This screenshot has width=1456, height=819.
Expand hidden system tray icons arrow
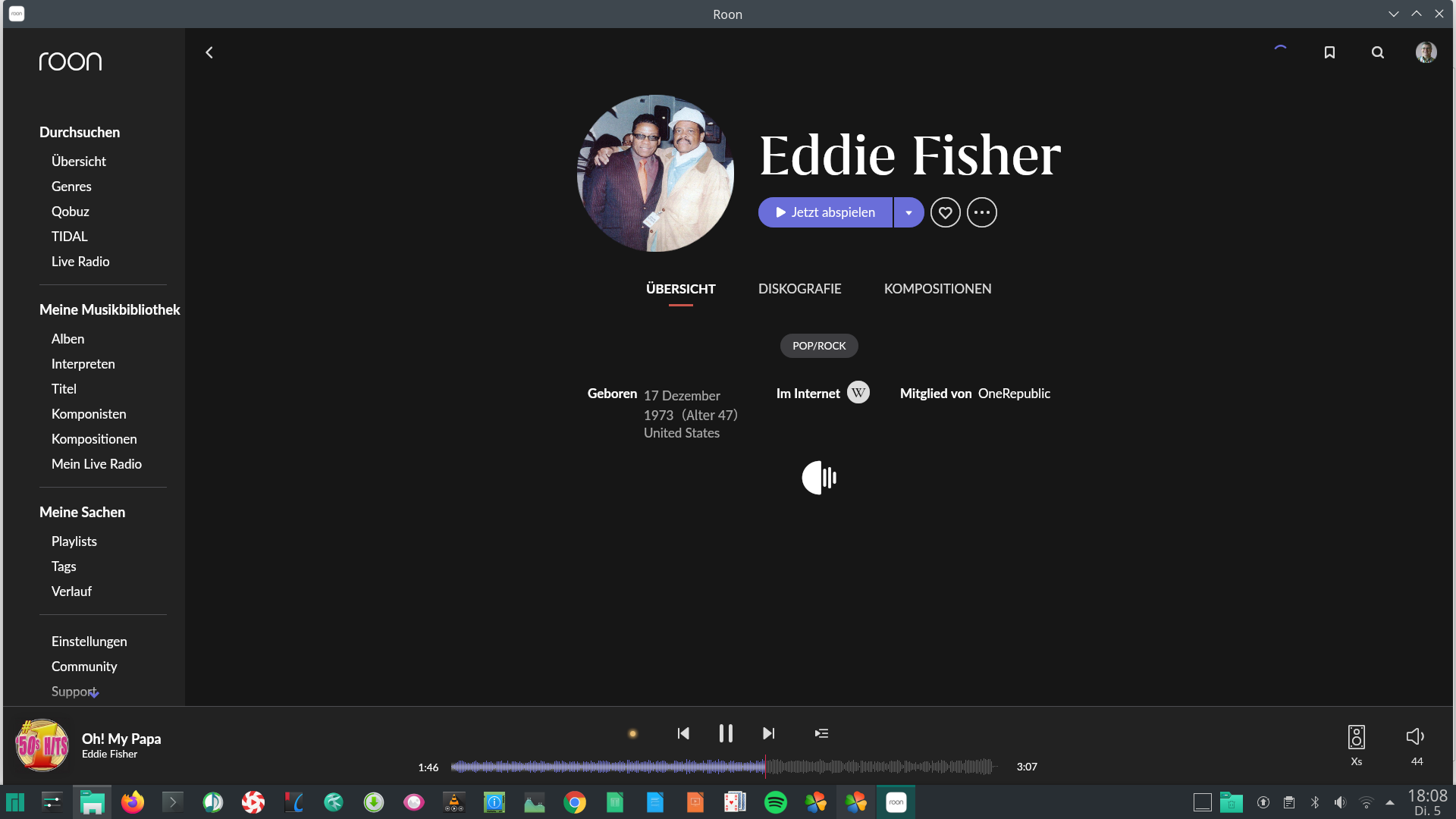pyautogui.click(x=1390, y=802)
